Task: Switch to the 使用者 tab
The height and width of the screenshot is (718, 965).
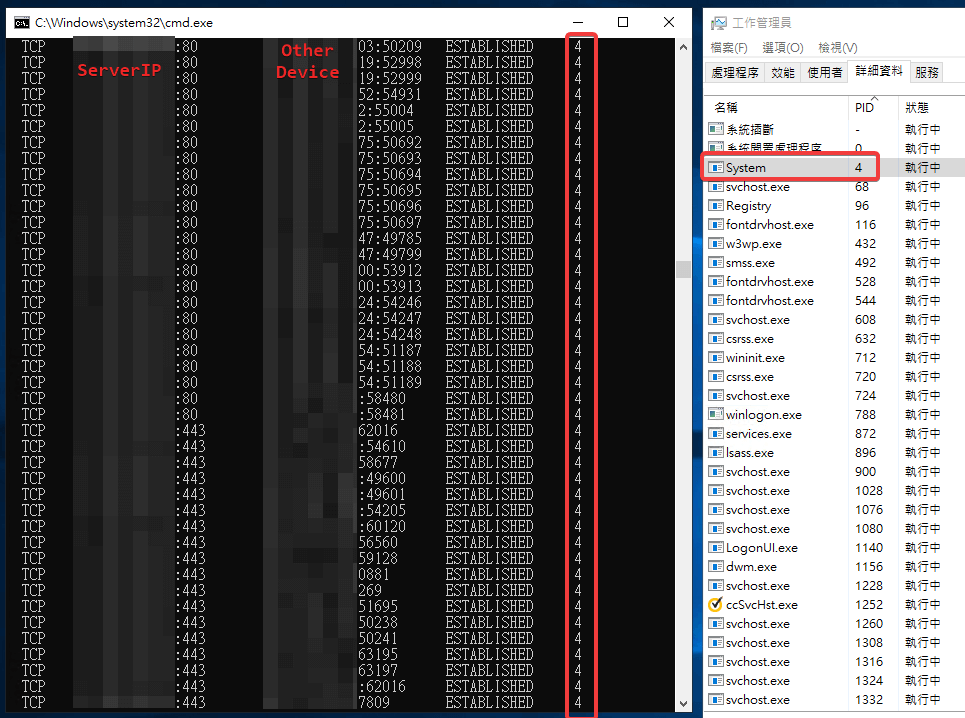Action: [x=824, y=72]
